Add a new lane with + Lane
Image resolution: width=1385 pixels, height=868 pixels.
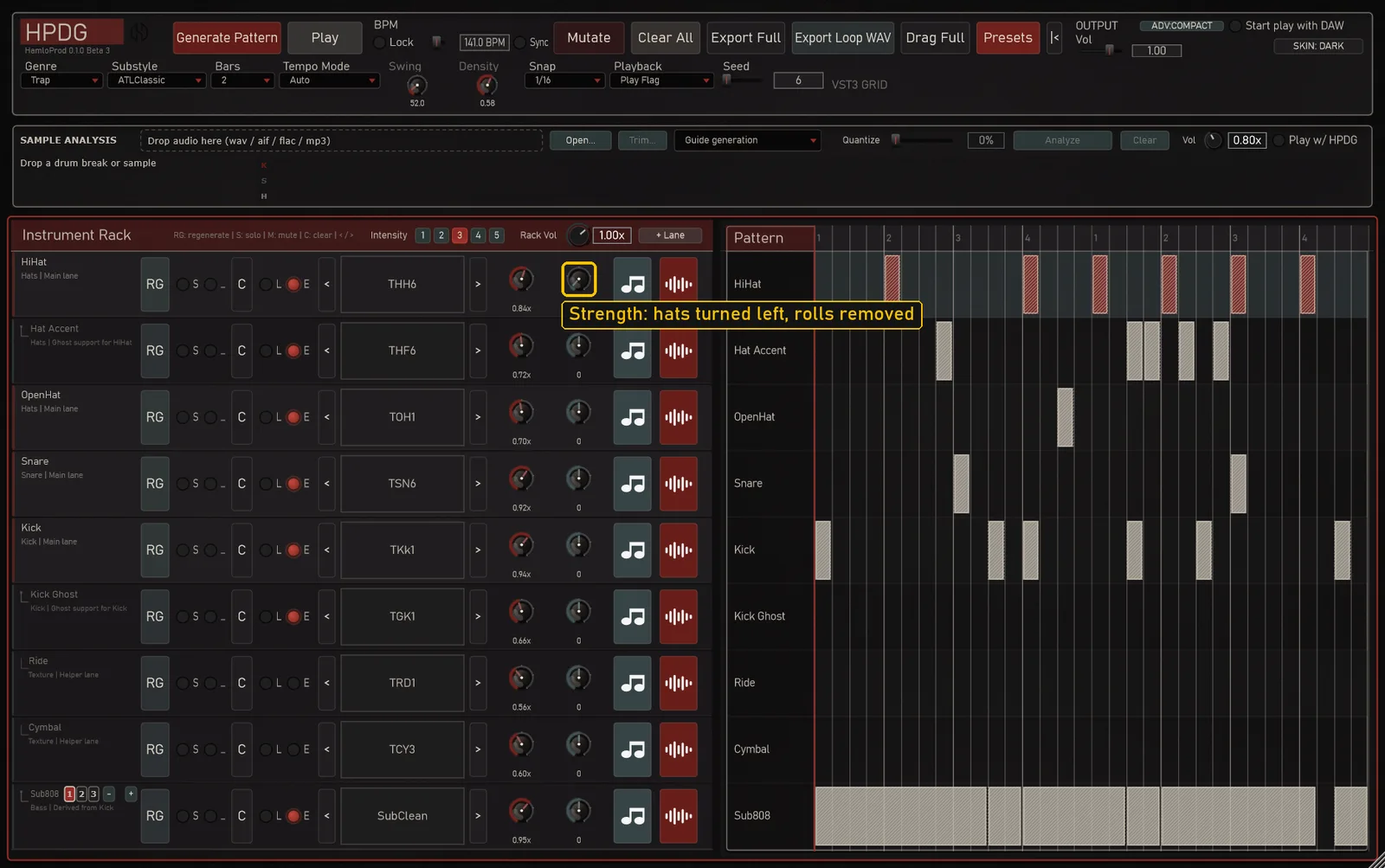point(670,235)
